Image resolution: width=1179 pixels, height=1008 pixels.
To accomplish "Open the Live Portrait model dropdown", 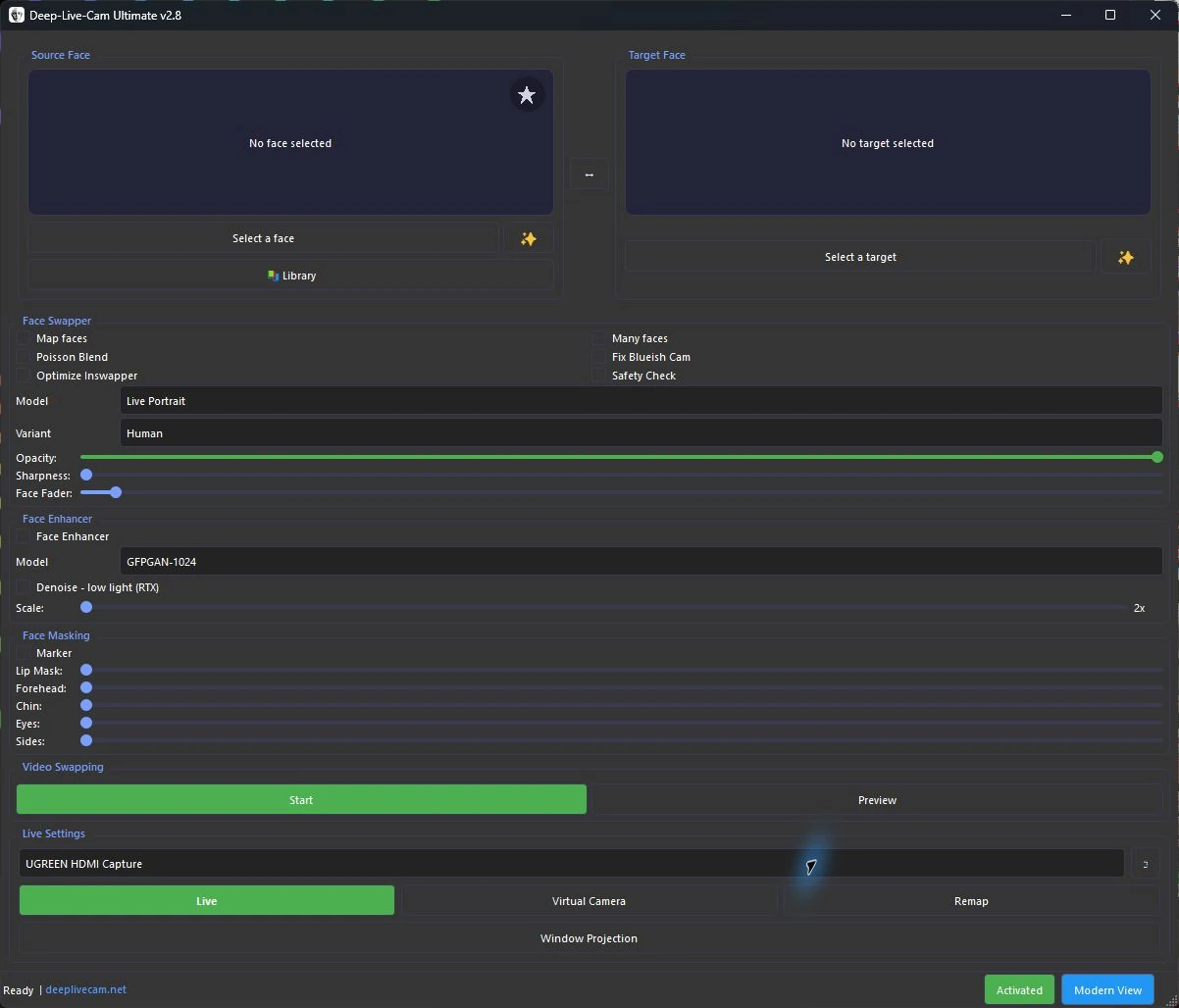I will tap(641, 401).
